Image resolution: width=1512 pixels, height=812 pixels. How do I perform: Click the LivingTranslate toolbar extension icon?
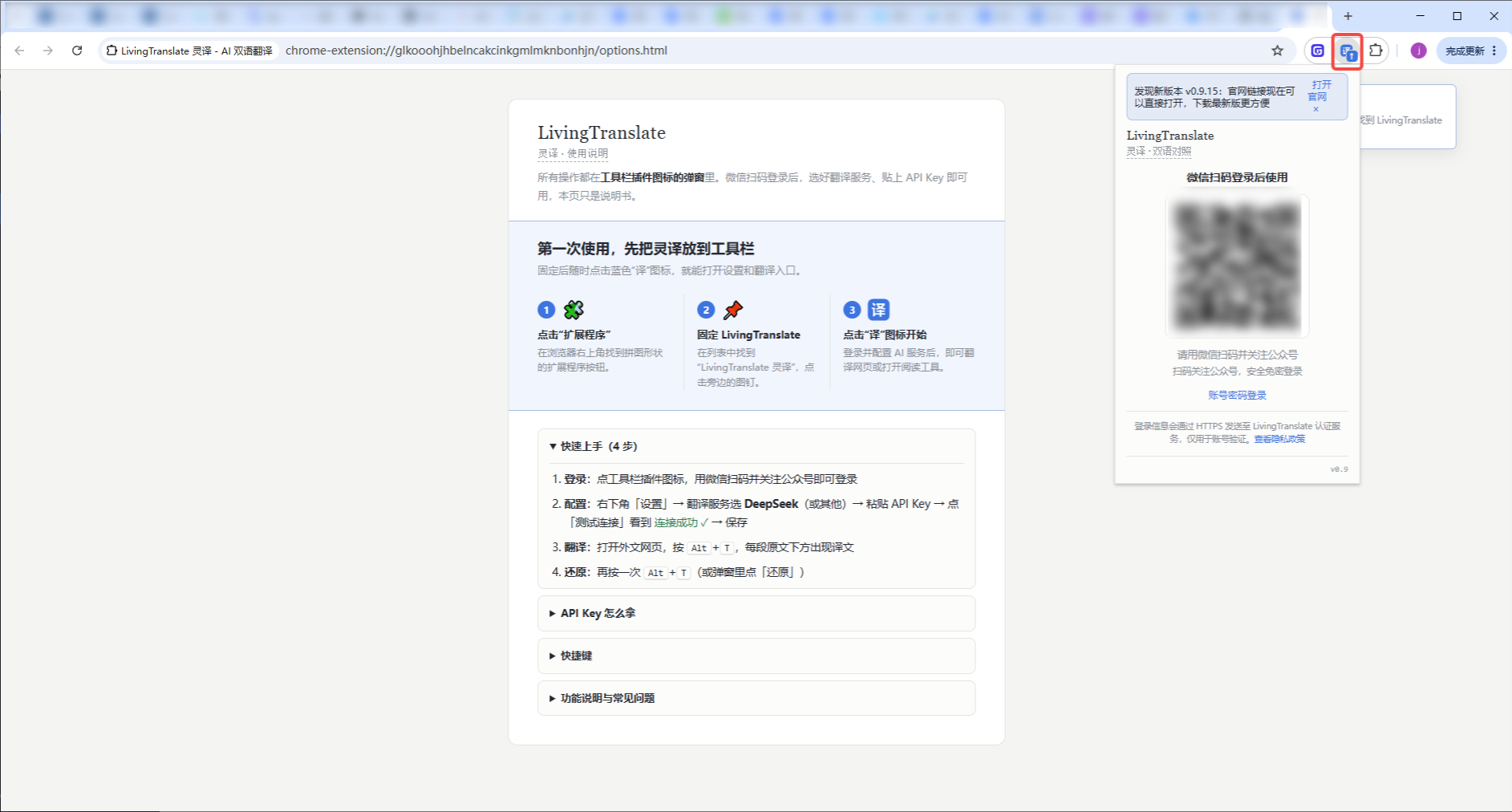(1348, 51)
